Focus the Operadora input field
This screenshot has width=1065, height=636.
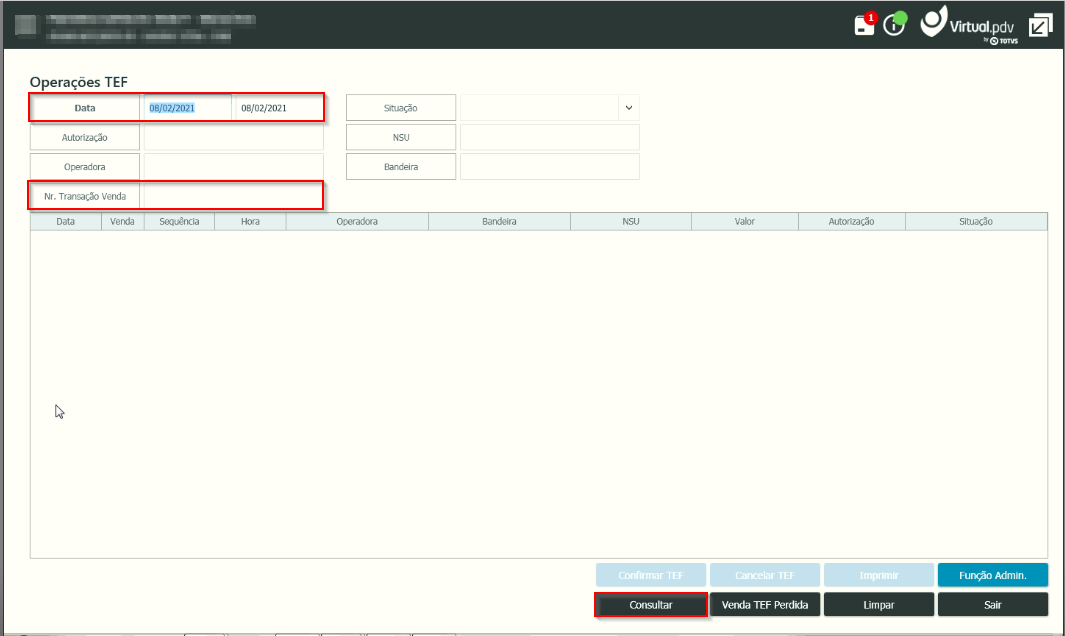[234, 166]
